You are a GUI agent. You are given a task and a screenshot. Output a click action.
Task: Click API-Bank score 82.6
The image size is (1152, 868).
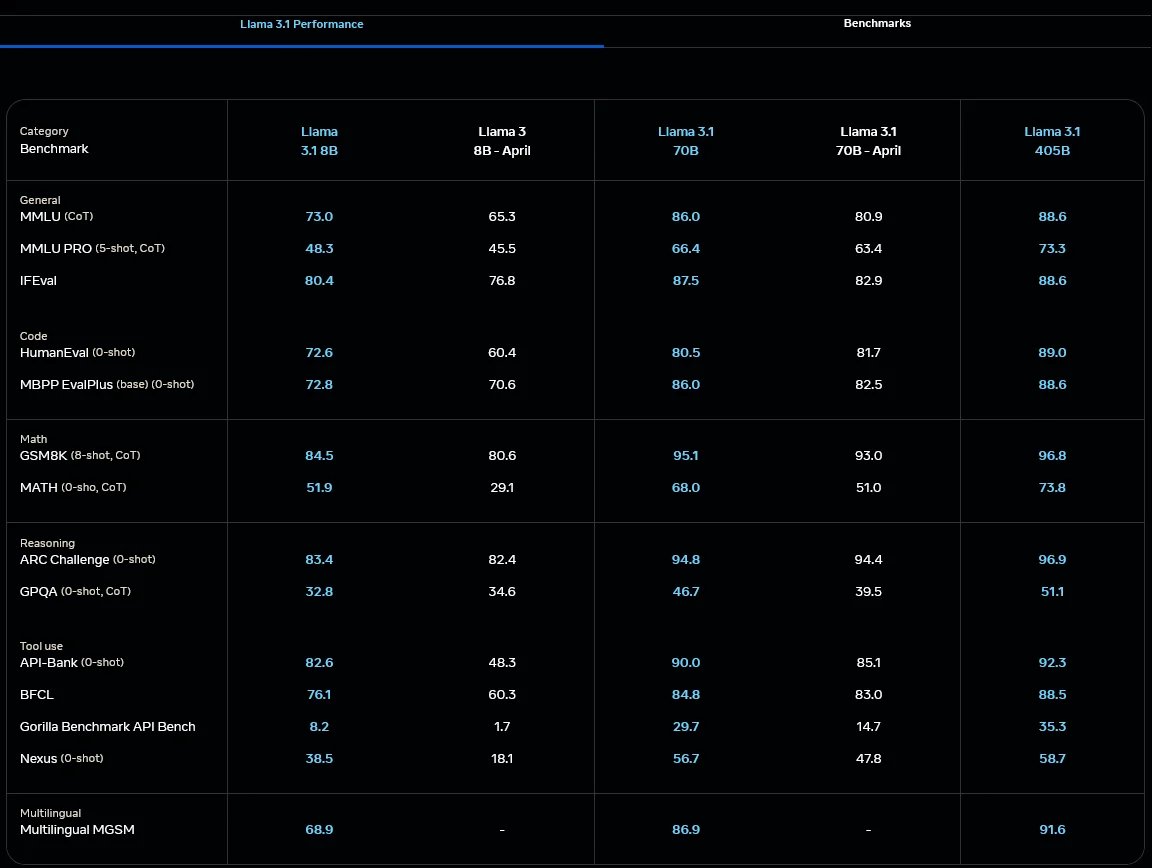[319, 663]
